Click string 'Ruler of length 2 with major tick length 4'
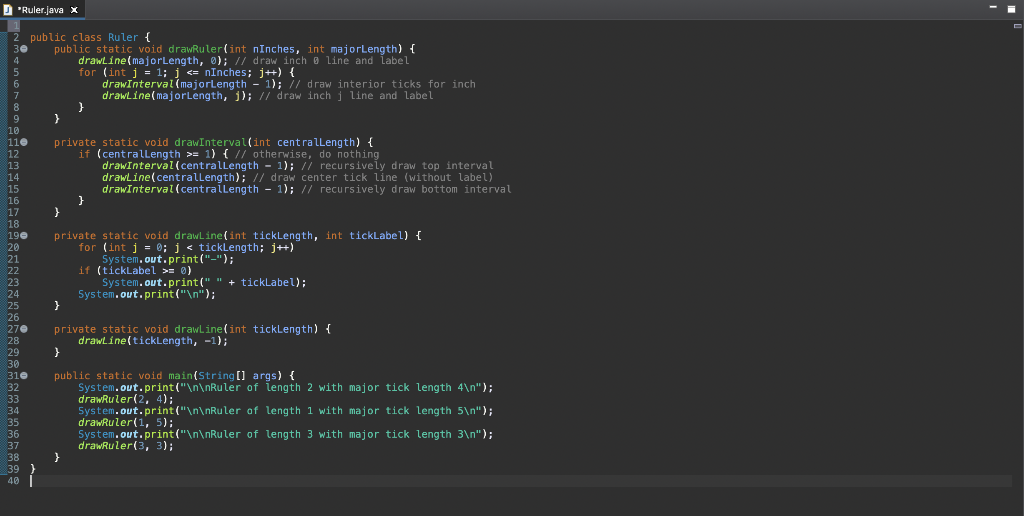The height and width of the screenshot is (516, 1024). pos(331,387)
